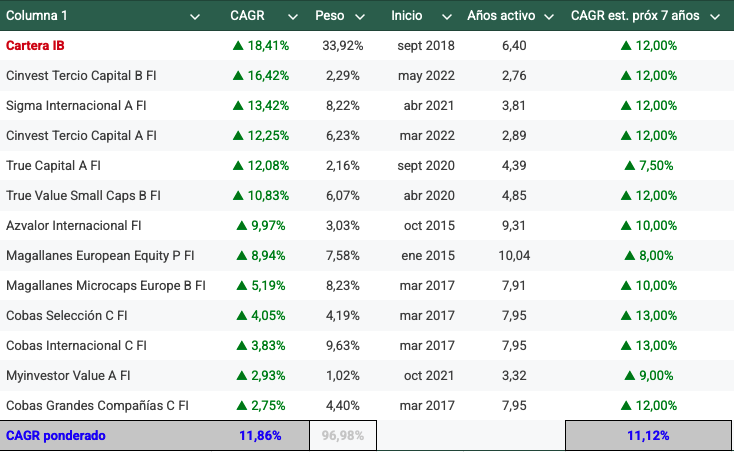The image size is (734, 452).
Task: Select the 11,12% estimated CAGR total
Action: 648,435
